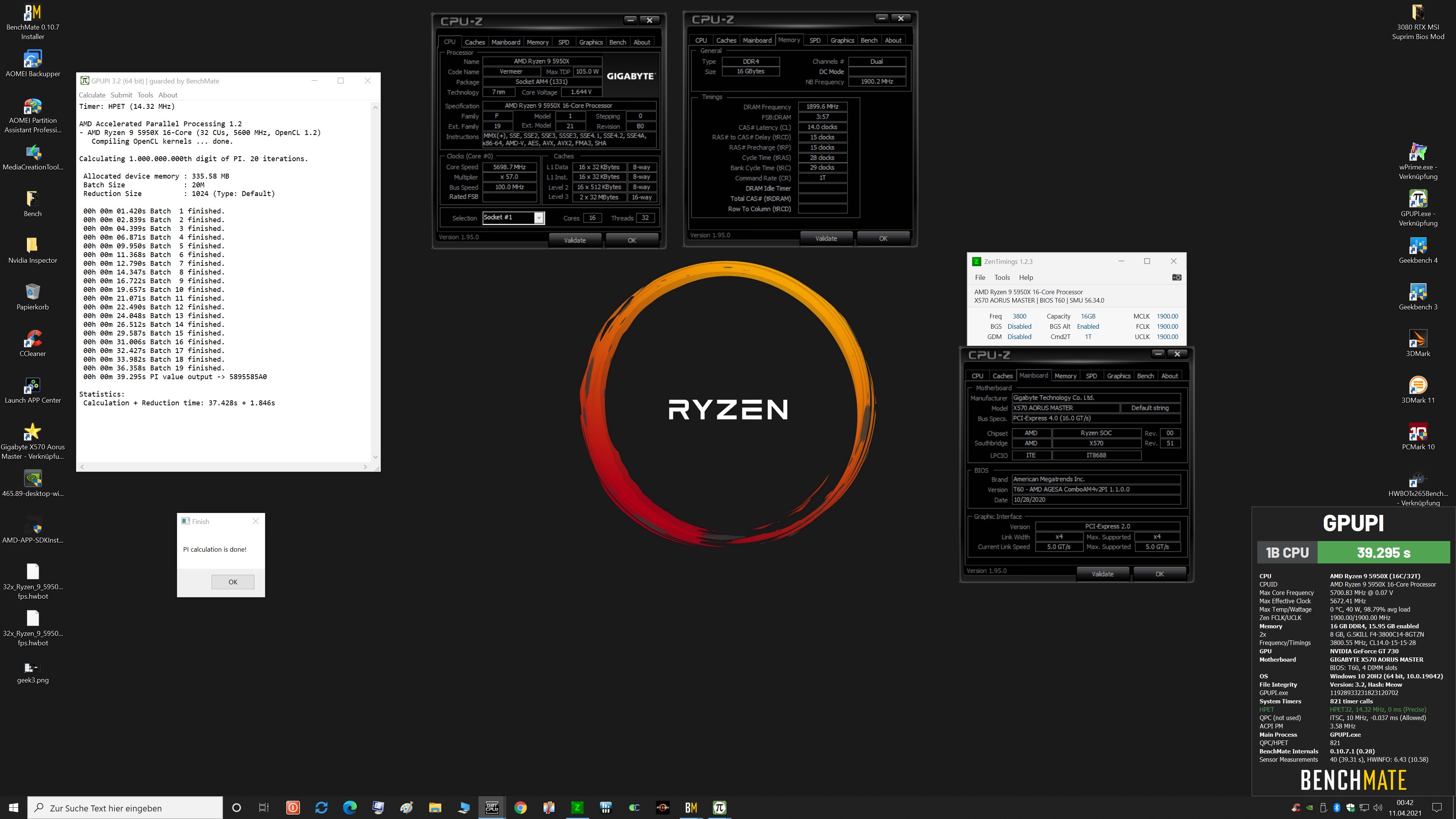The height and width of the screenshot is (819, 1456).
Task: Click Google Chrome in the taskbar
Action: (520, 808)
